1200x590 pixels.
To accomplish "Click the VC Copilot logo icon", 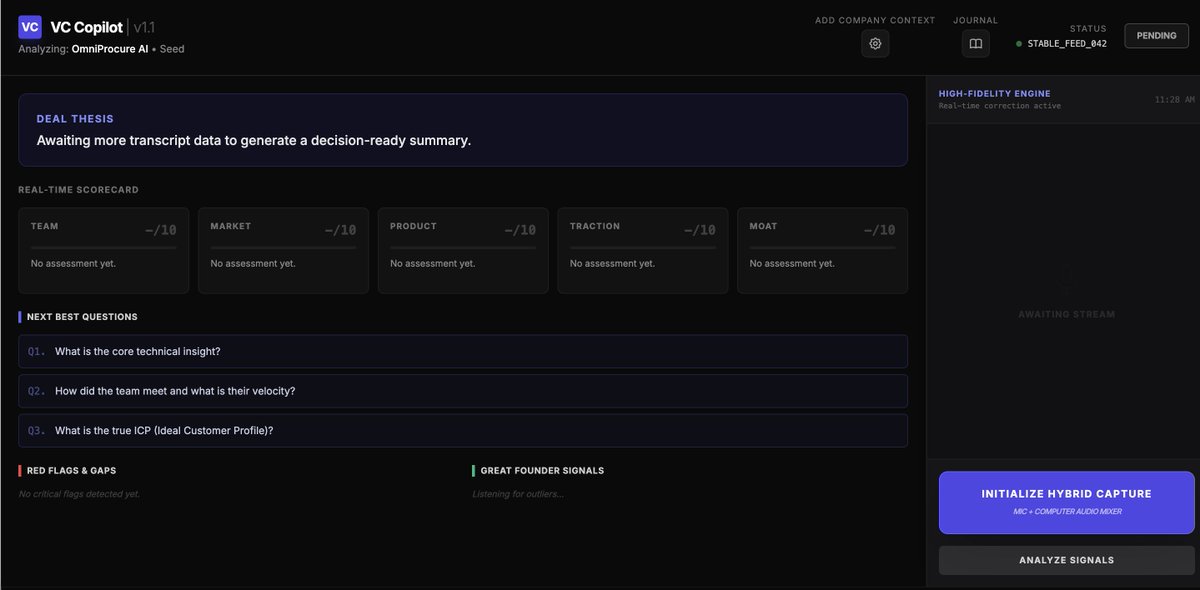I will click(x=30, y=27).
